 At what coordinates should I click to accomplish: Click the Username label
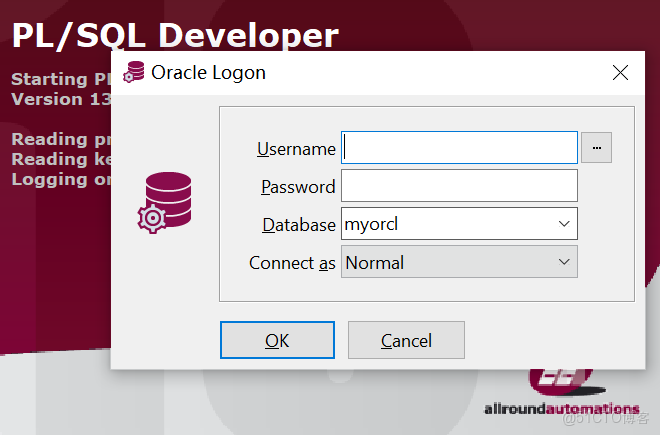(296, 149)
